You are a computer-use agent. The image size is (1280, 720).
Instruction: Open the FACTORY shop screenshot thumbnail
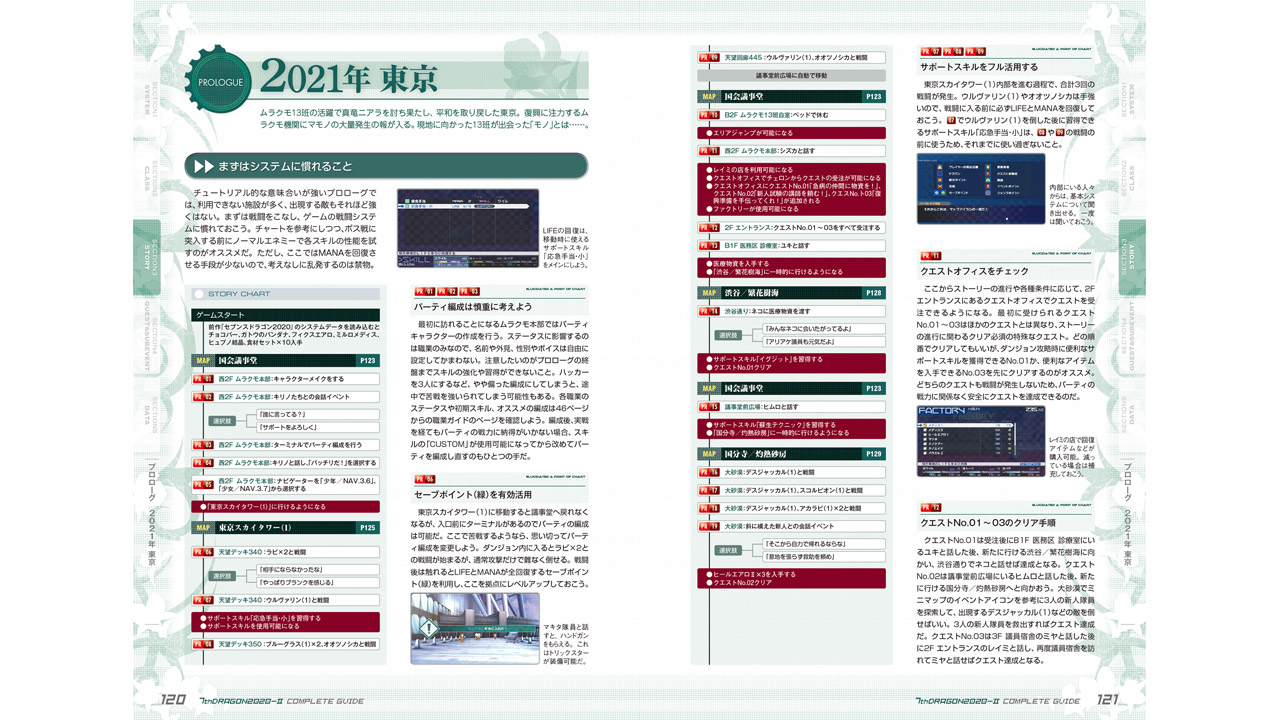[x=981, y=441]
